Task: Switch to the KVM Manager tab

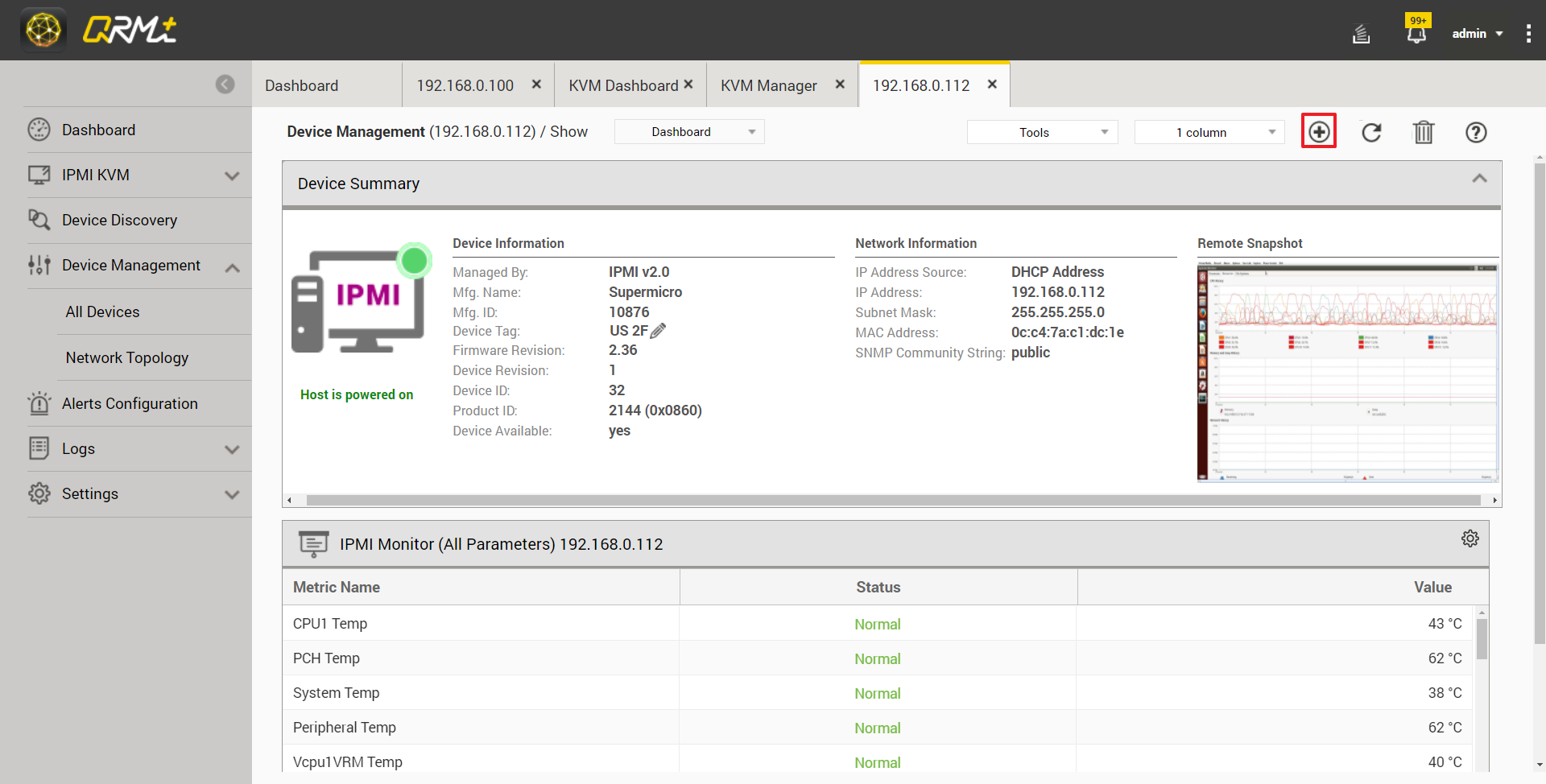Action: click(x=768, y=85)
